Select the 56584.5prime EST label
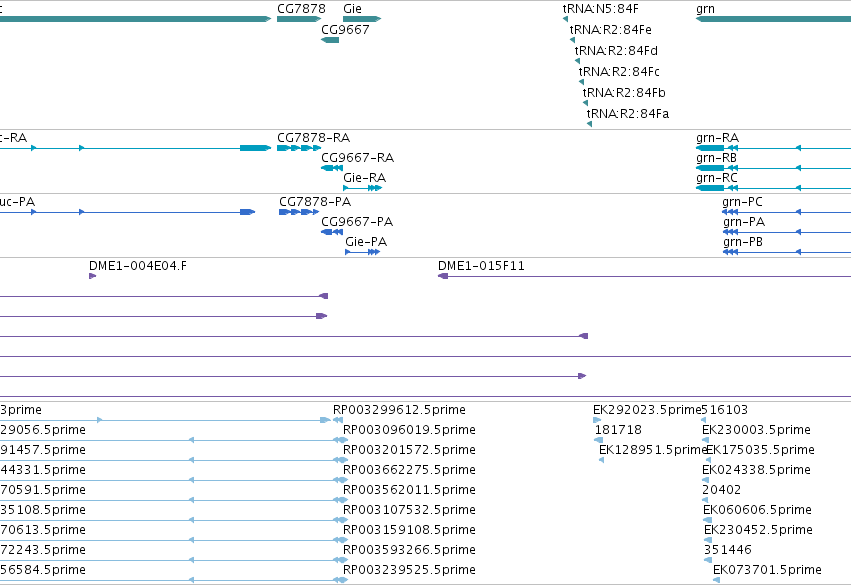The height and width of the screenshot is (585, 851). pos(43,570)
